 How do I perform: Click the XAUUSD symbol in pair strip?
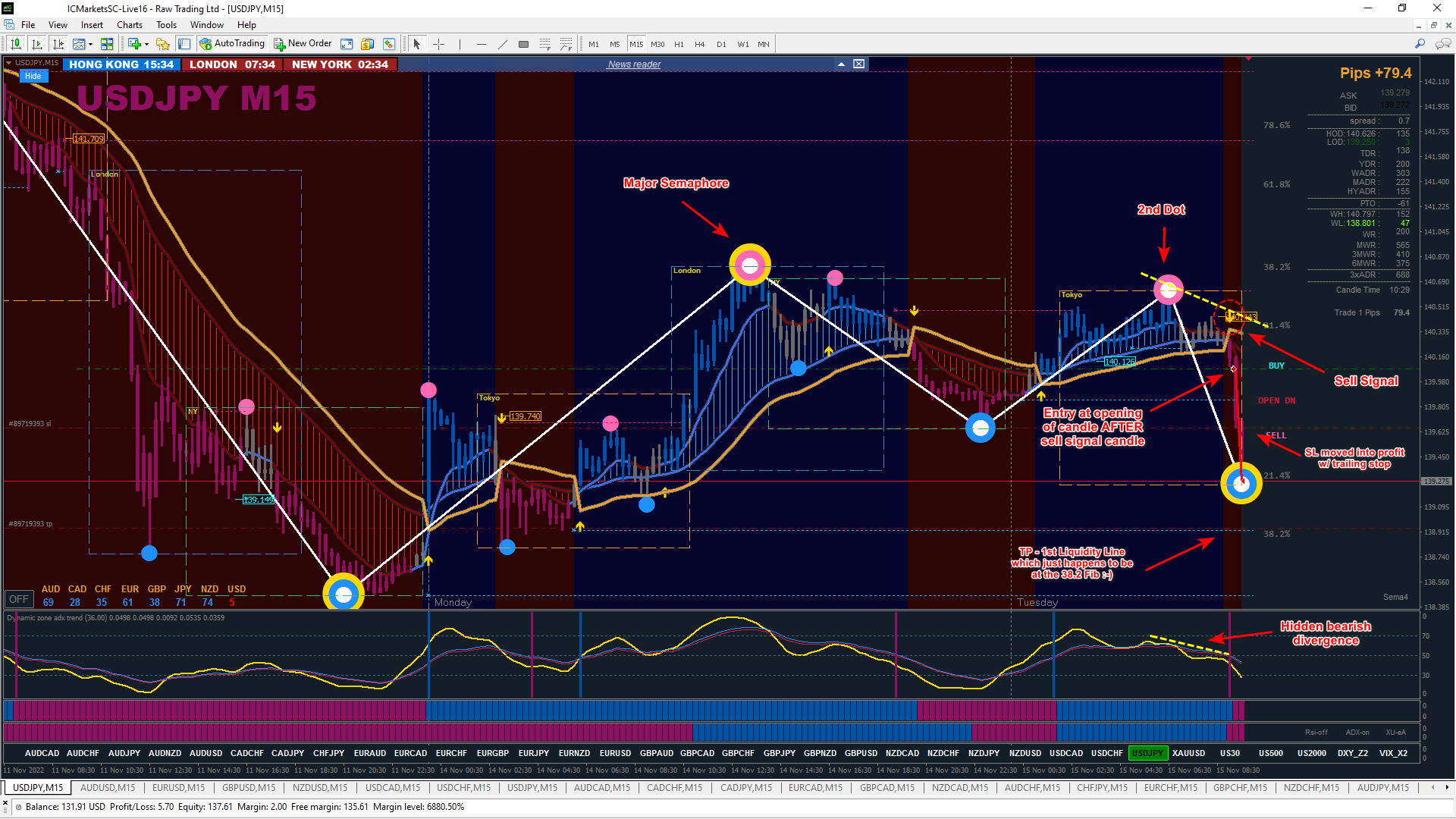point(1188,753)
